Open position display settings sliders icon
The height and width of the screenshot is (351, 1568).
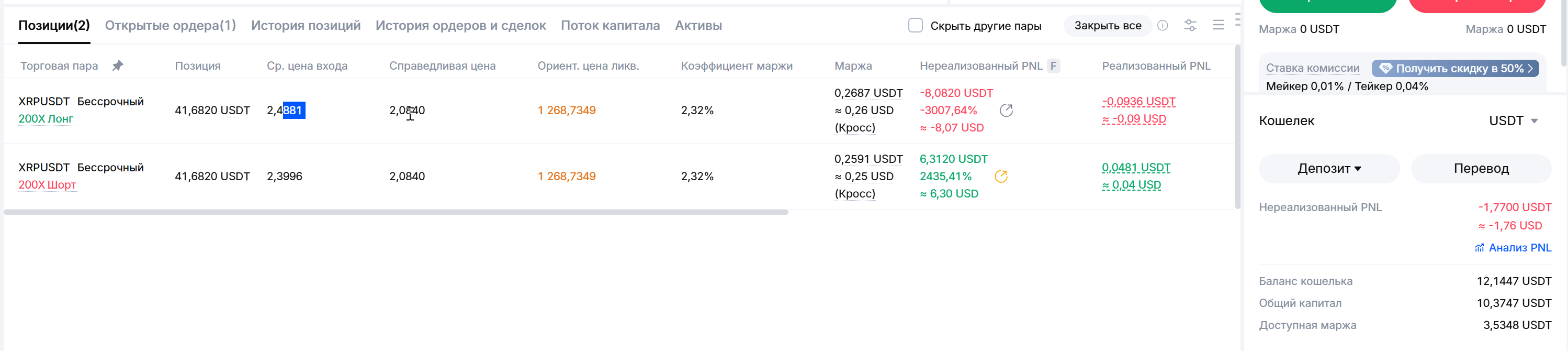pos(1190,26)
